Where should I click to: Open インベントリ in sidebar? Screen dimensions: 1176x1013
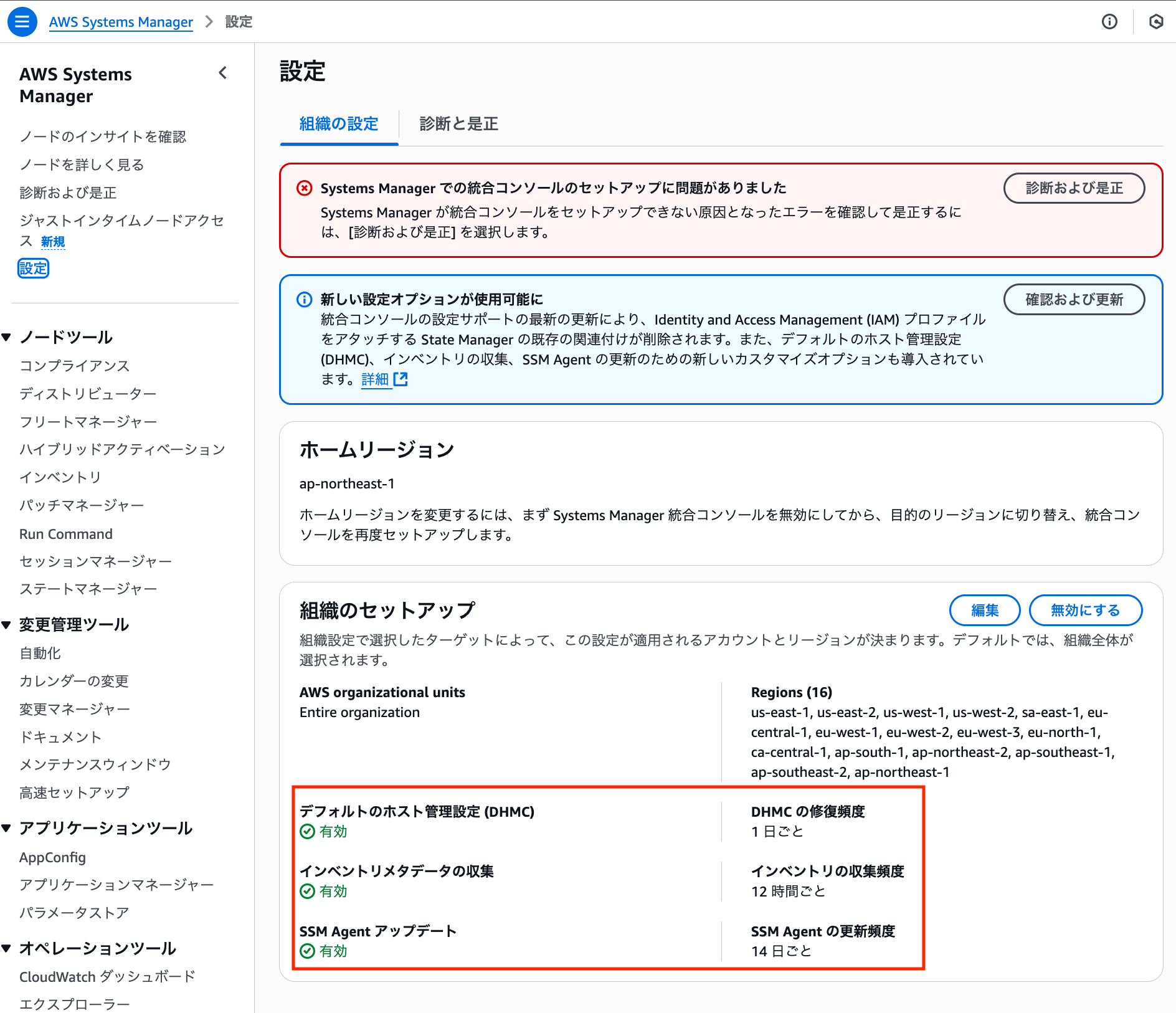click(x=60, y=477)
